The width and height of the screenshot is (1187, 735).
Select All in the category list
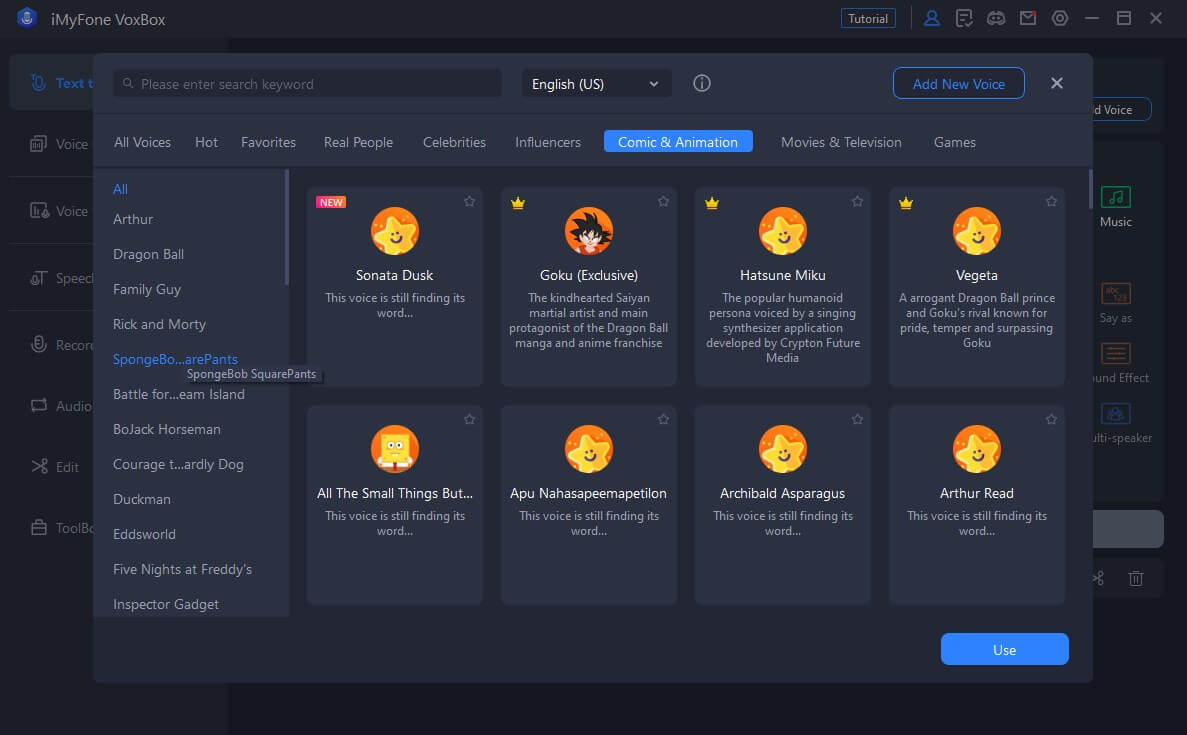tap(120, 189)
